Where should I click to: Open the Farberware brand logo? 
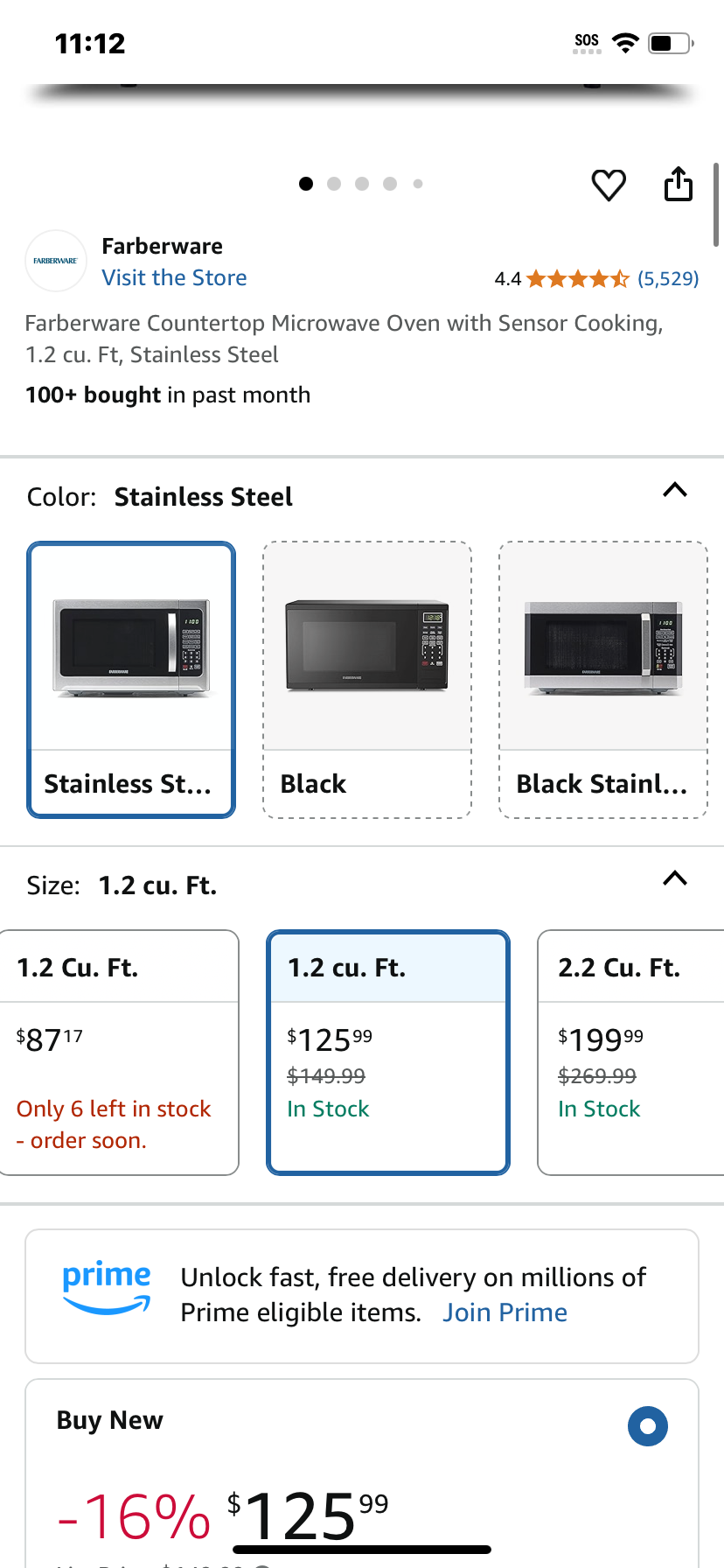(56, 261)
